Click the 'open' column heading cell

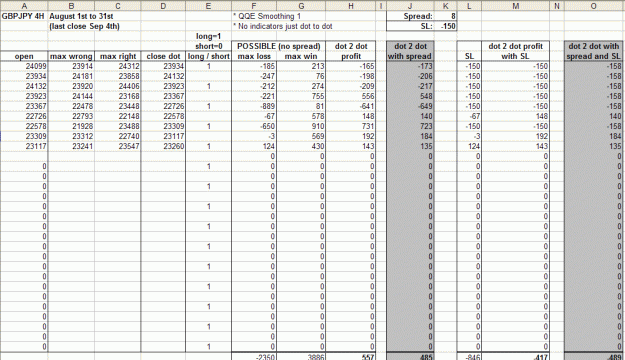tap(24, 56)
